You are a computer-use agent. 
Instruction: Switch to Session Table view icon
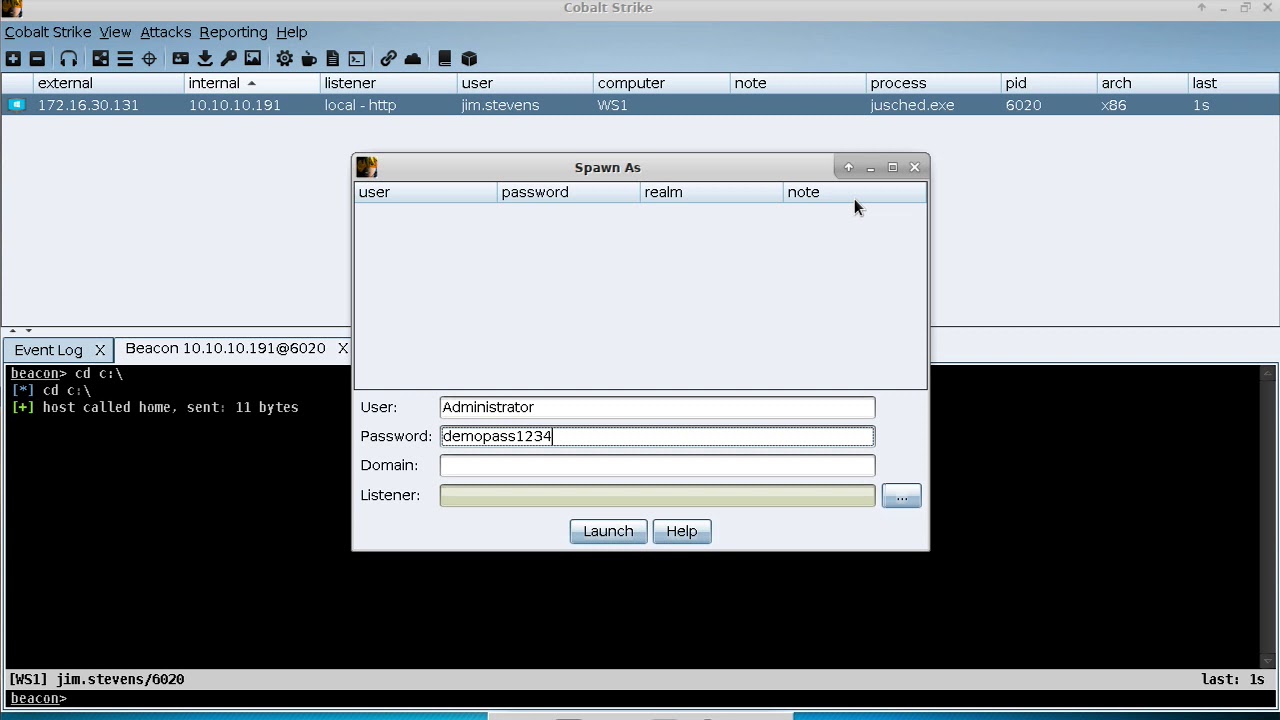pyautogui.click(x=125, y=59)
